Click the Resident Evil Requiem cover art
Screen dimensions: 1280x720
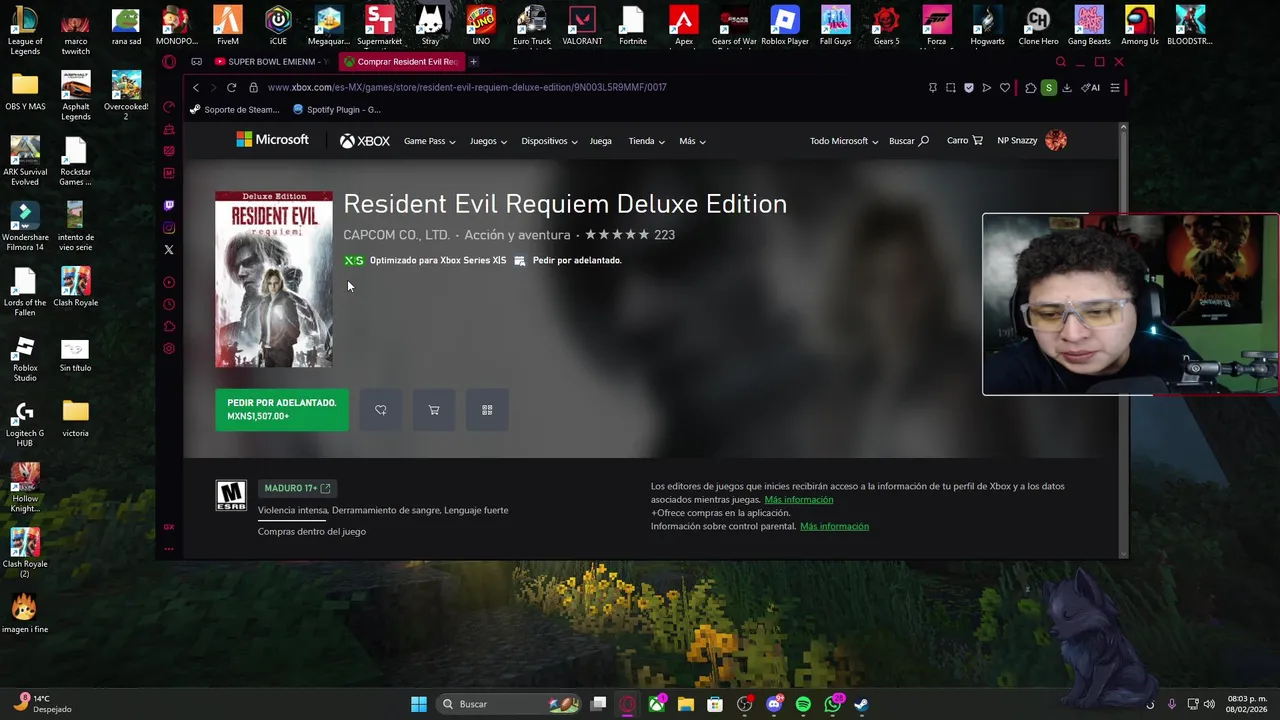[274, 279]
